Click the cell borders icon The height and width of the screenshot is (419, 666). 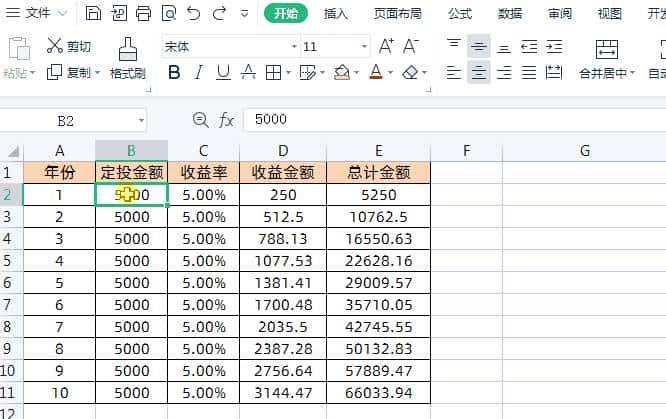(x=273, y=73)
